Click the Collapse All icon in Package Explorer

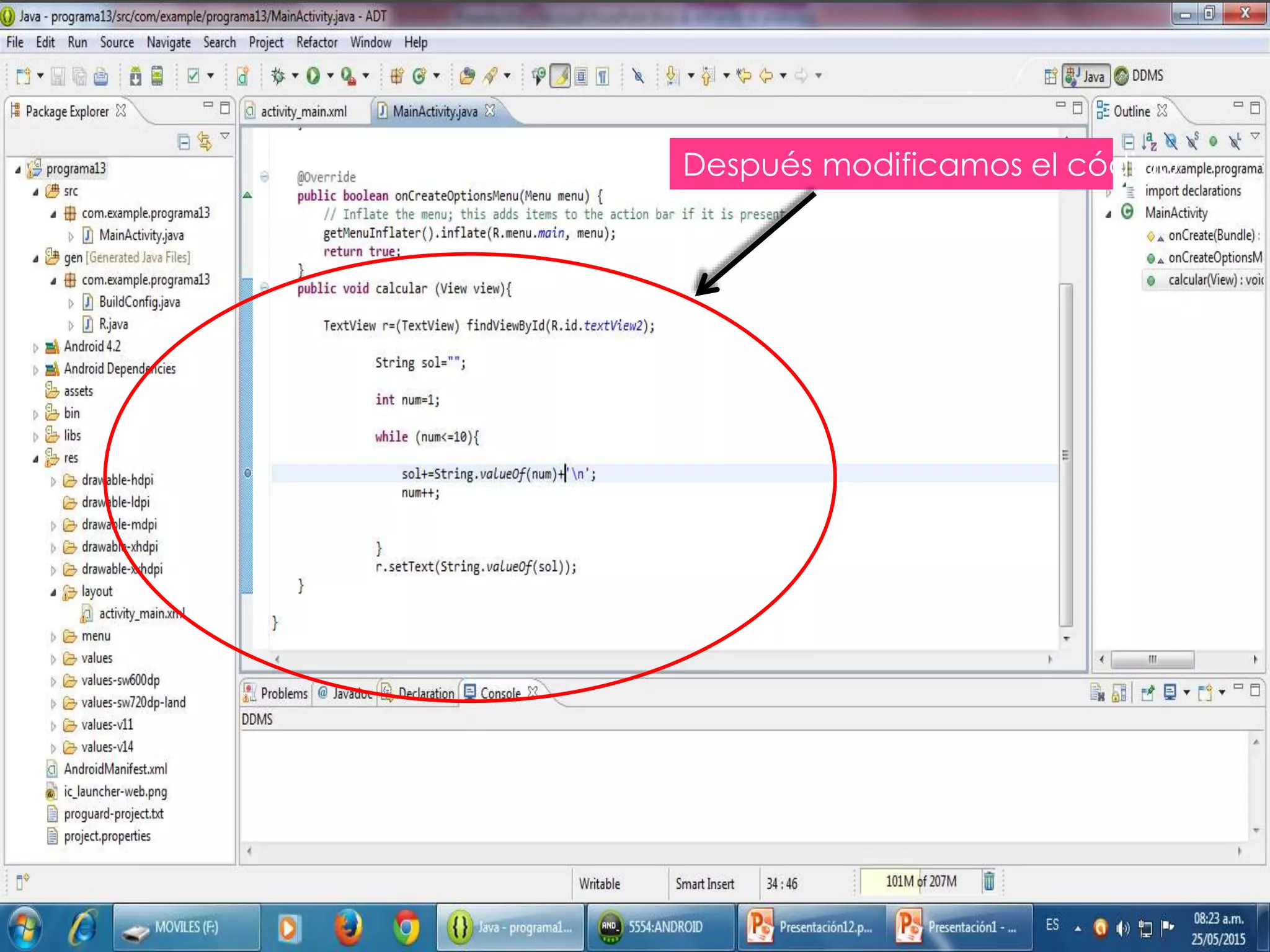click(184, 142)
